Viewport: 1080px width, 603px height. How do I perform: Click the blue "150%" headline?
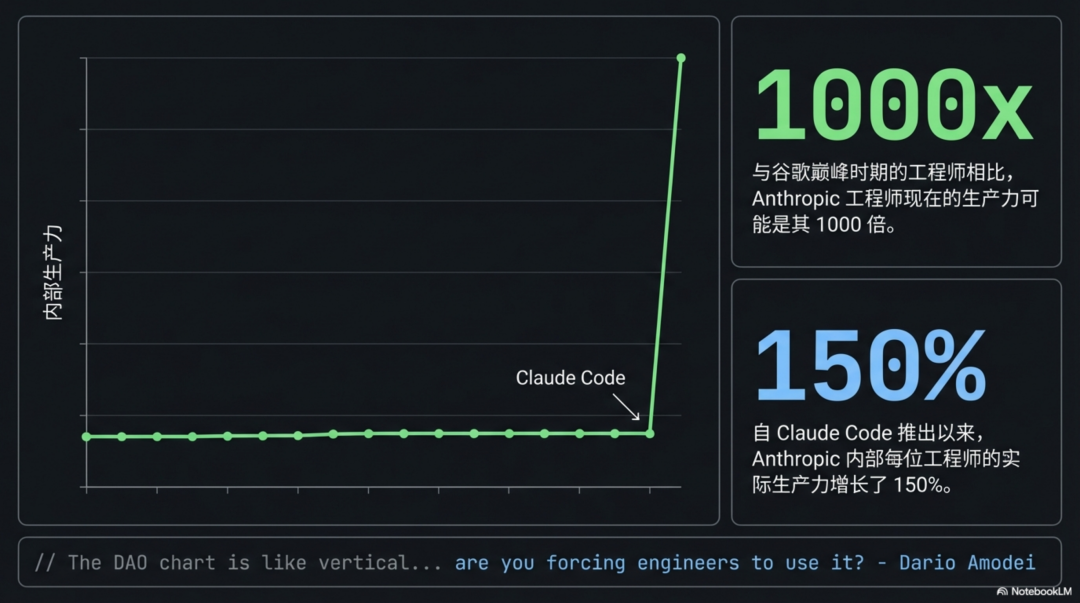871,366
